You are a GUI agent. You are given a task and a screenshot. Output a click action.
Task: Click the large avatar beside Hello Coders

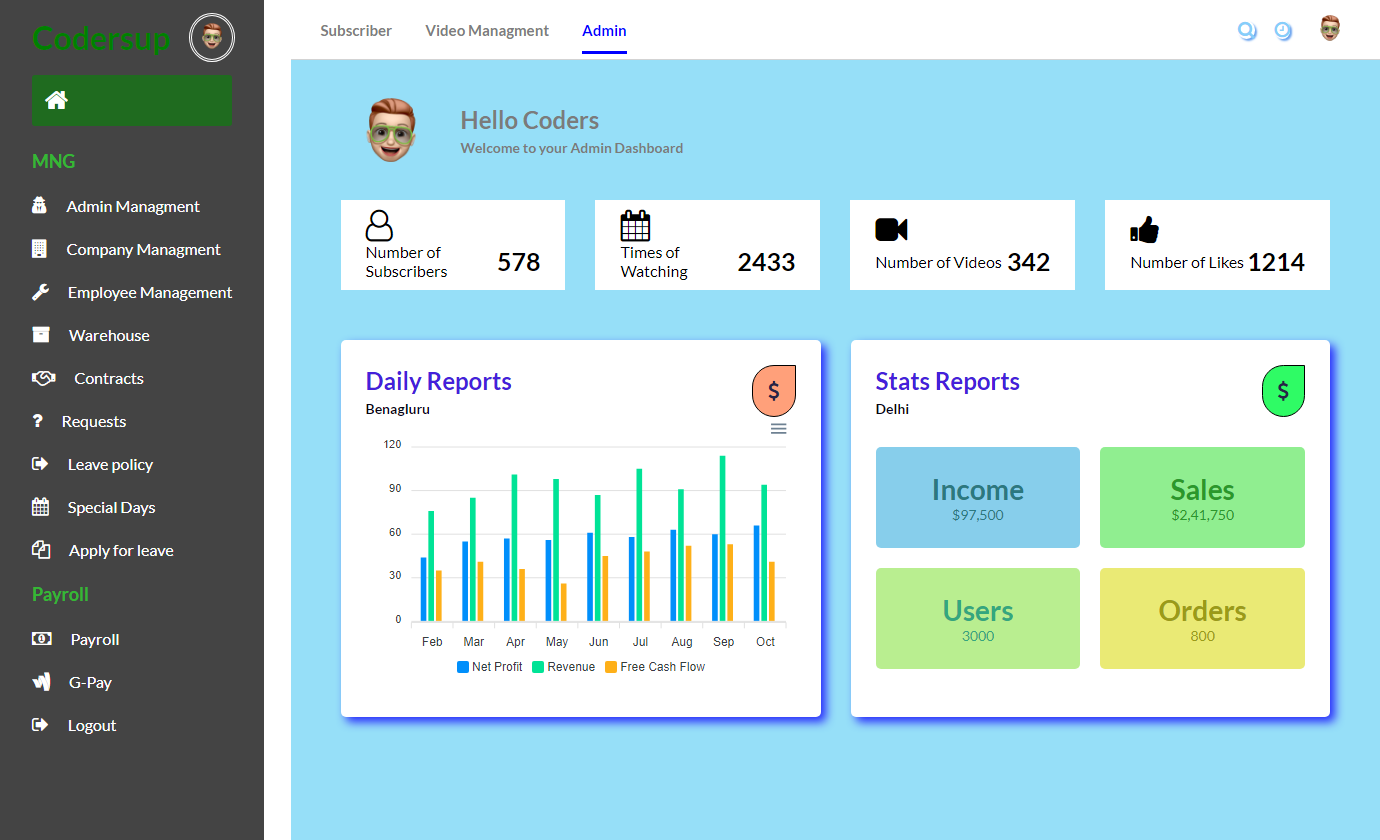point(392,130)
